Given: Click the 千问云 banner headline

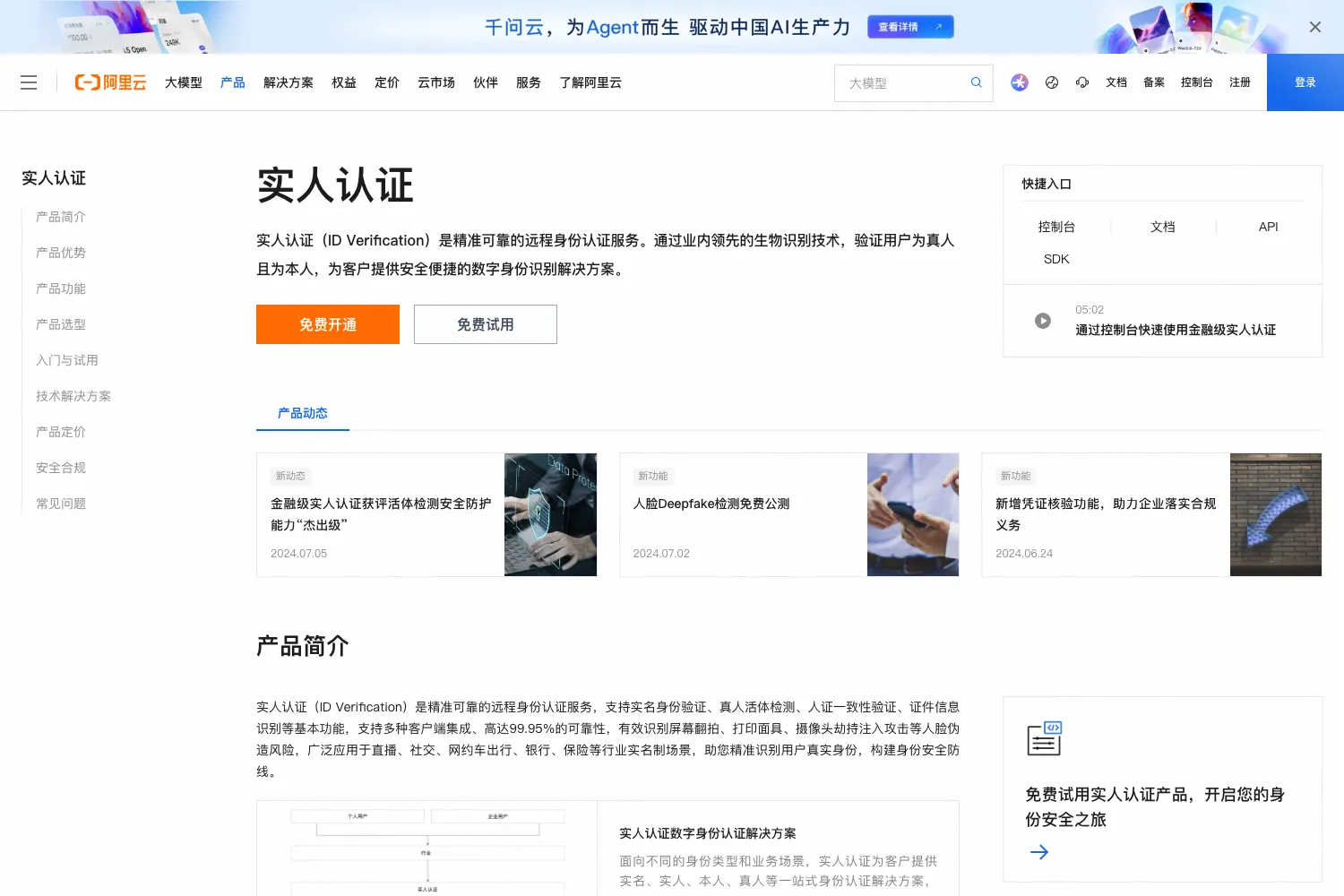Looking at the screenshot, I should click(x=668, y=27).
